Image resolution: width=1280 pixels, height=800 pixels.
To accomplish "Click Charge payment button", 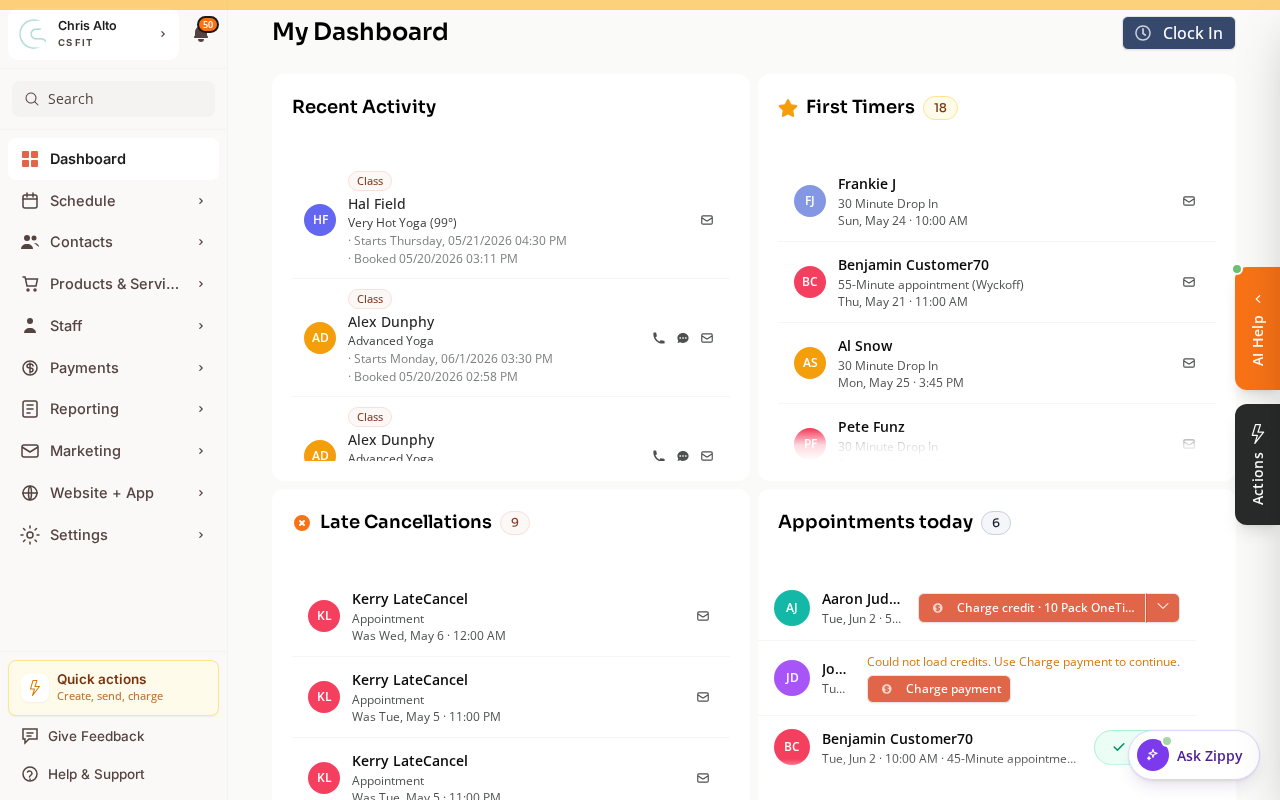I will coord(939,689).
